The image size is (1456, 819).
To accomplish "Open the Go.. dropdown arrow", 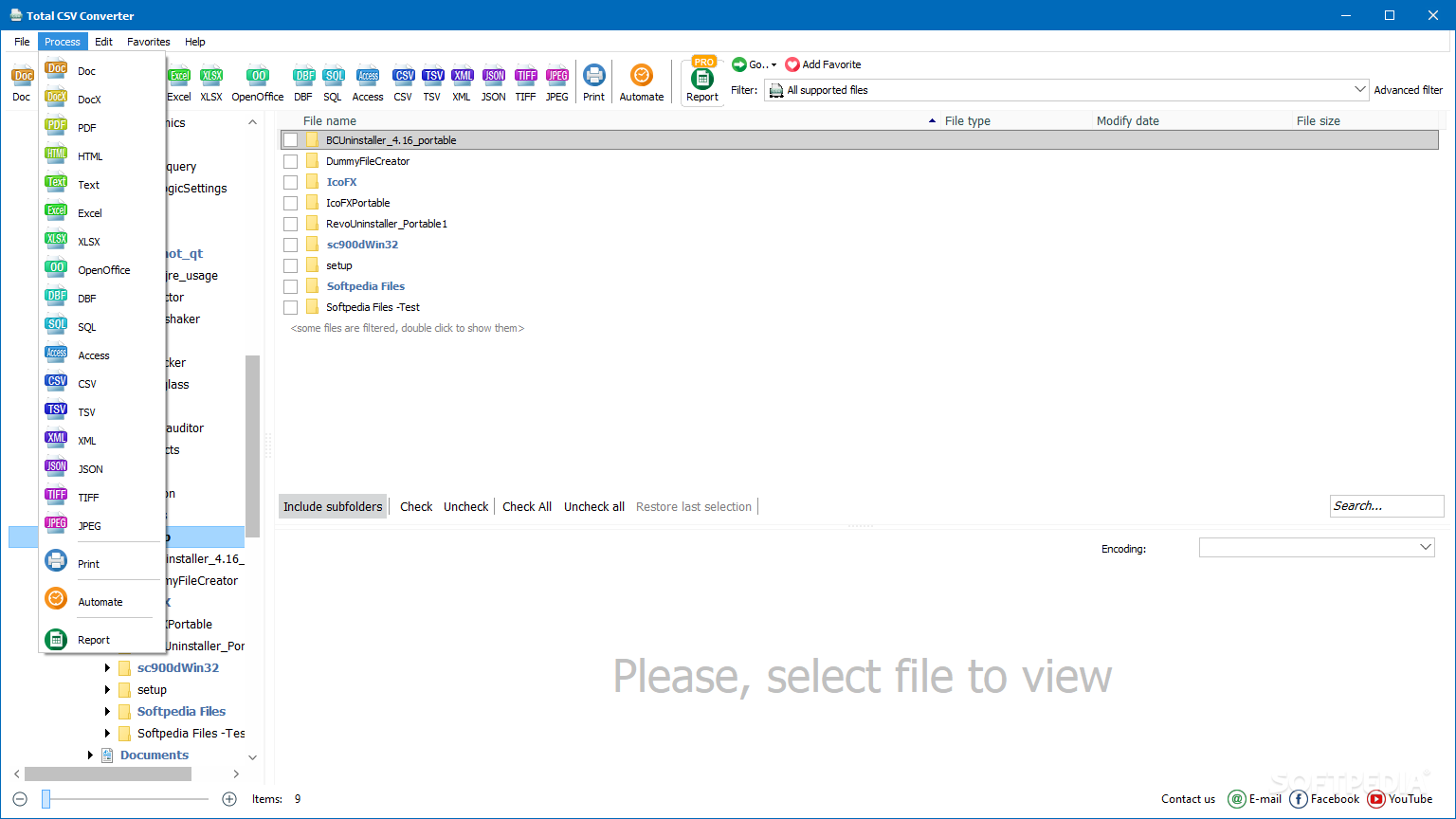I will coord(773,65).
